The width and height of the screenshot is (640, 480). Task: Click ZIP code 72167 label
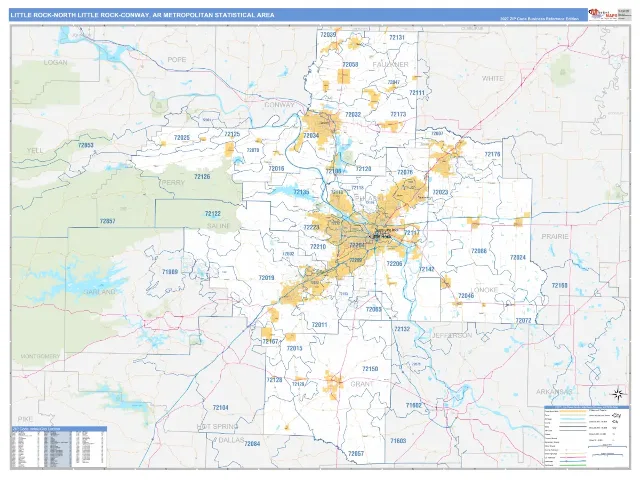(270, 342)
